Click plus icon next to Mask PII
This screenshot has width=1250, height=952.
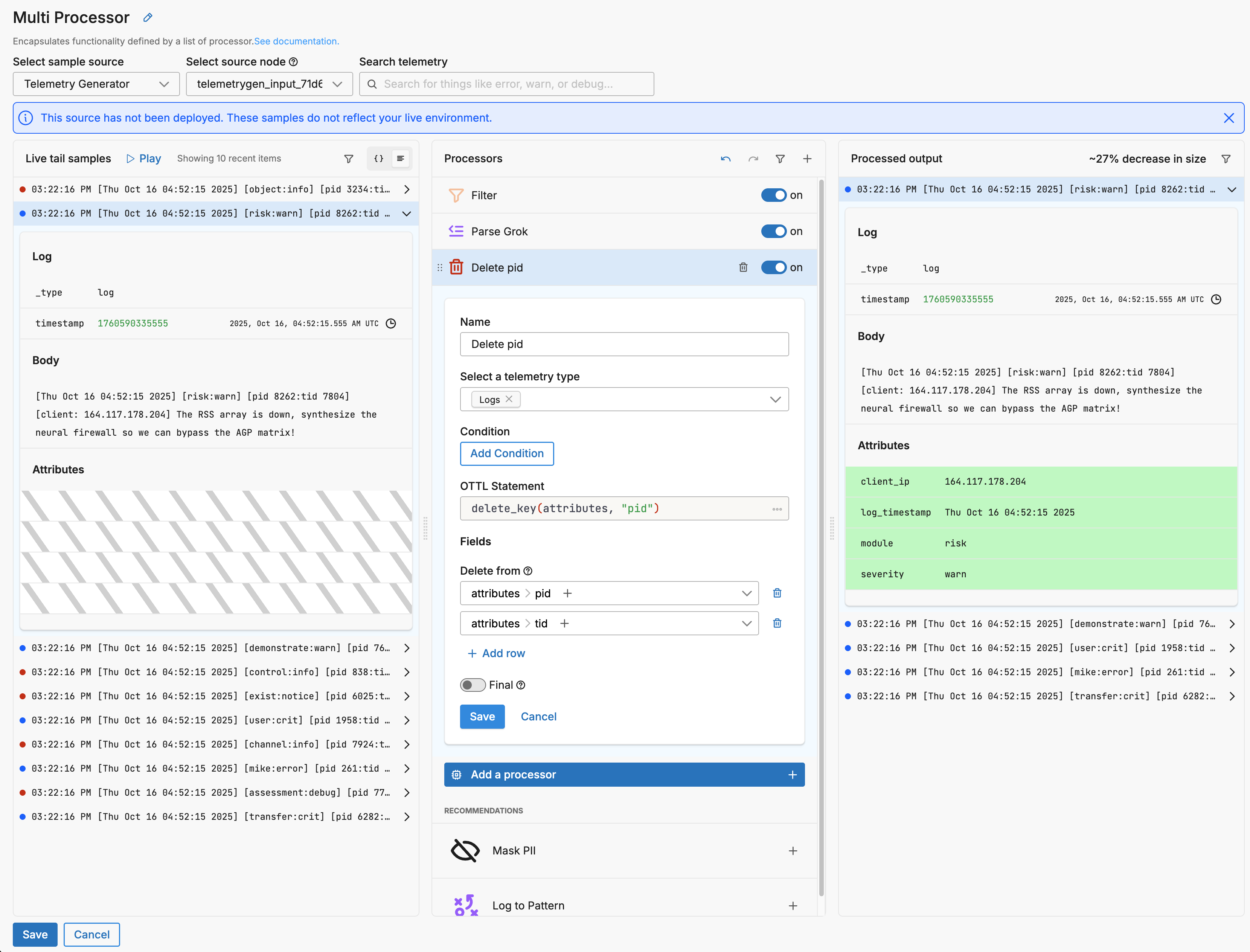[x=793, y=851]
